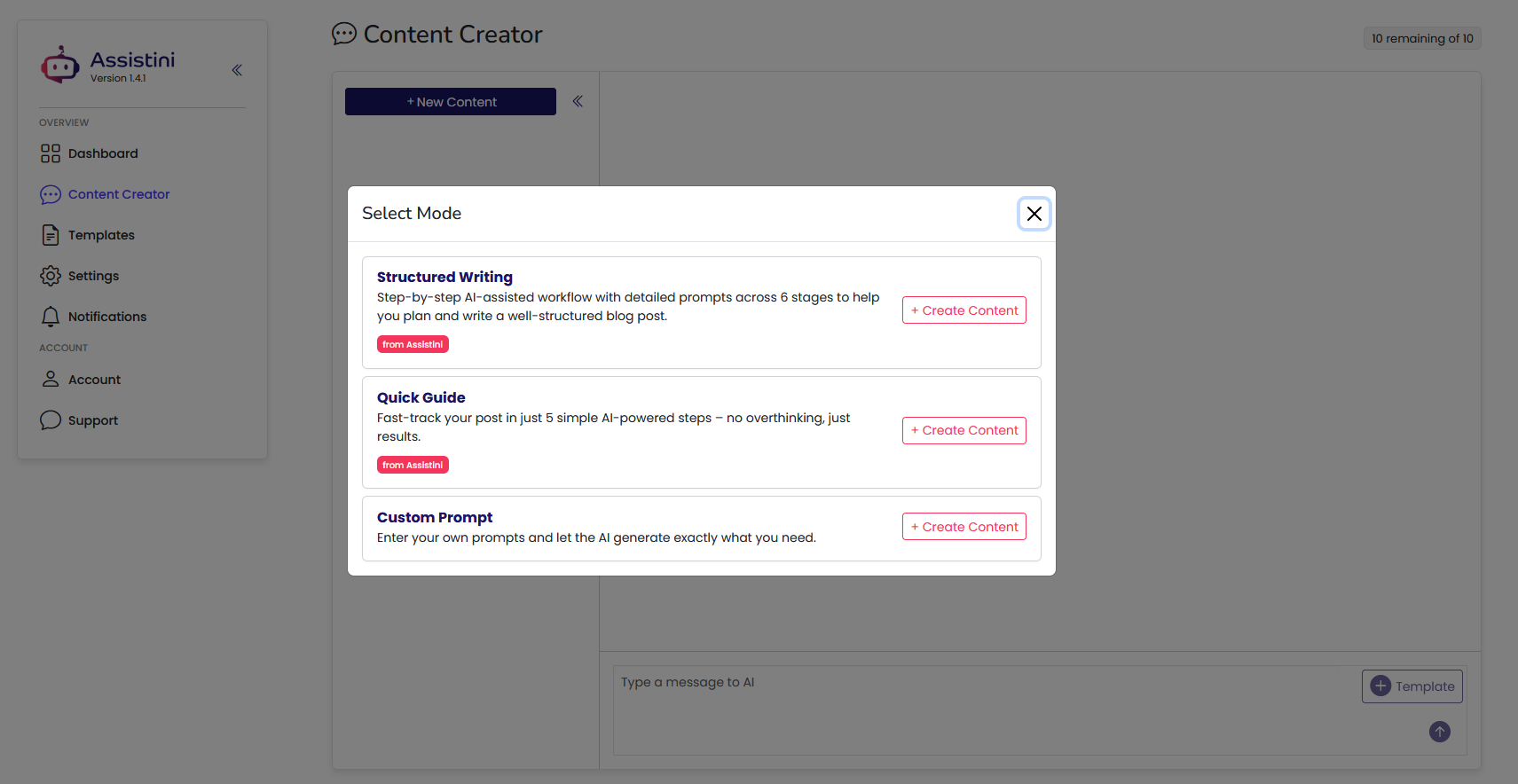Click the Content Creator page title icon

(x=344, y=34)
